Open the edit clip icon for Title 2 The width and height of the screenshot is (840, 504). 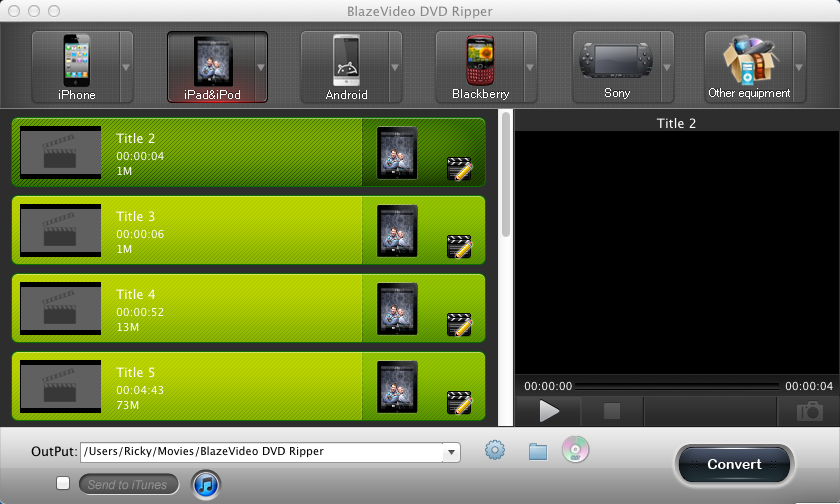pos(460,169)
